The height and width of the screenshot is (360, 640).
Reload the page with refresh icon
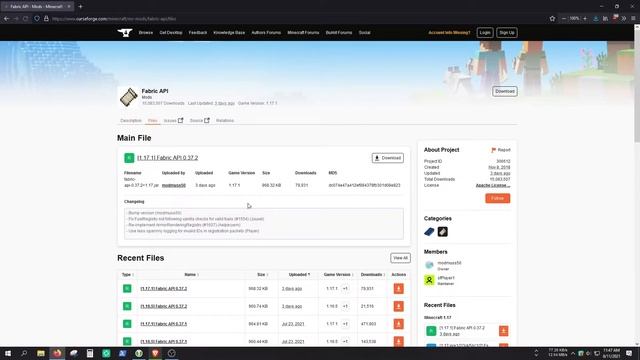pos(26,19)
